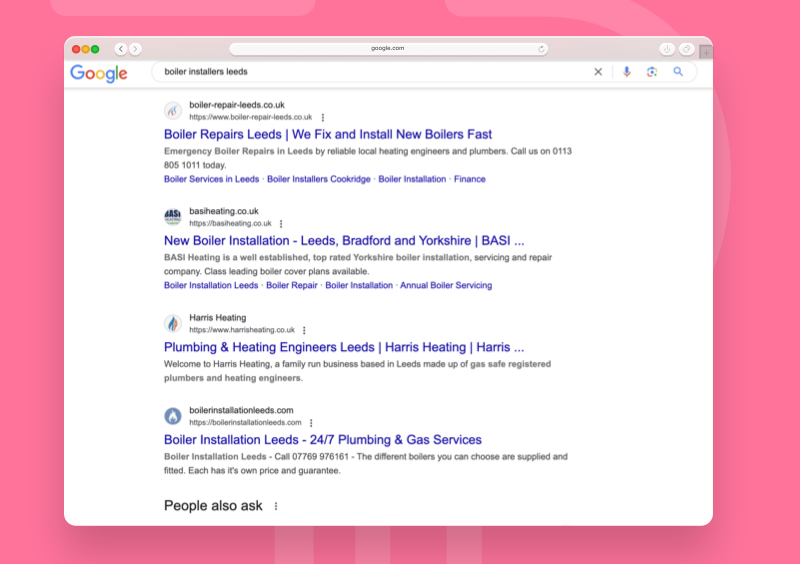Click the Google logo
The width and height of the screenshot is (800, 564).
[99, 73]
